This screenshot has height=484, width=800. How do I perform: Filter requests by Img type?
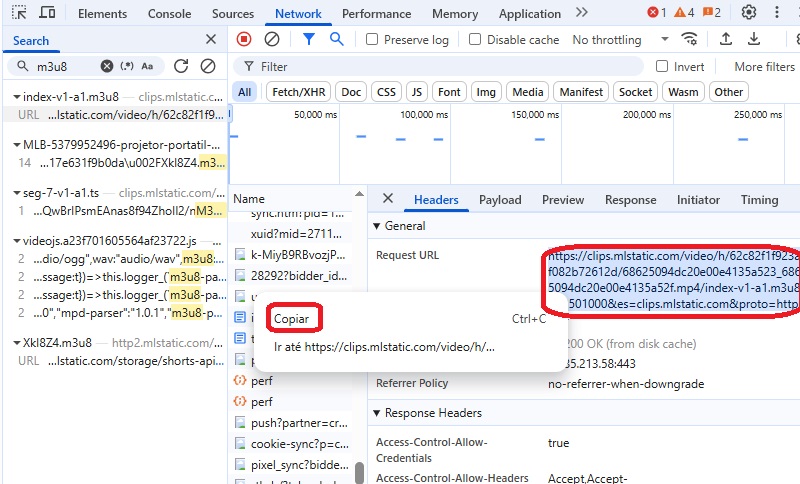(x=486, y=92)
